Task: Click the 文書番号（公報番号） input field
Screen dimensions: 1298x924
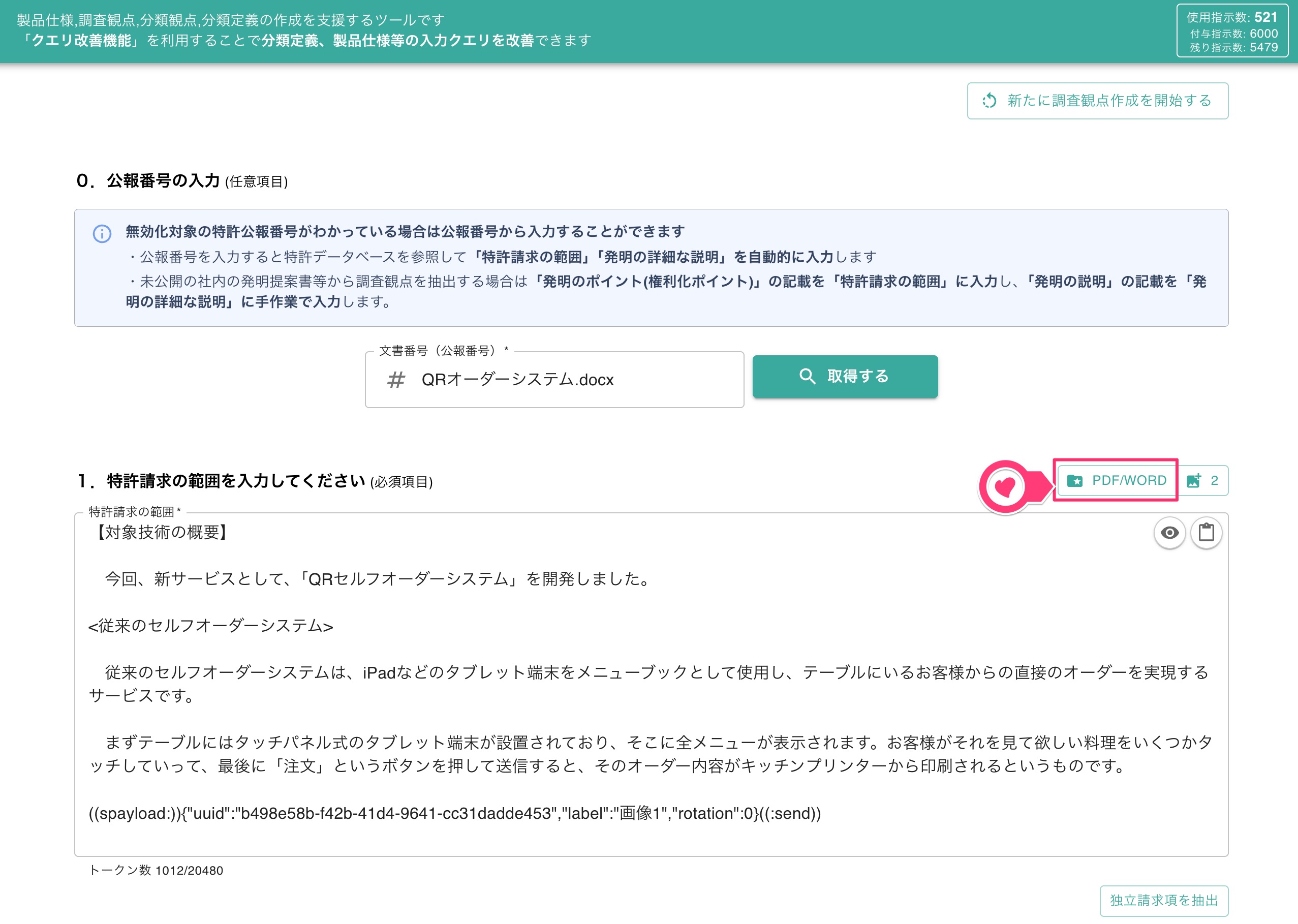Action: point(554,380)
